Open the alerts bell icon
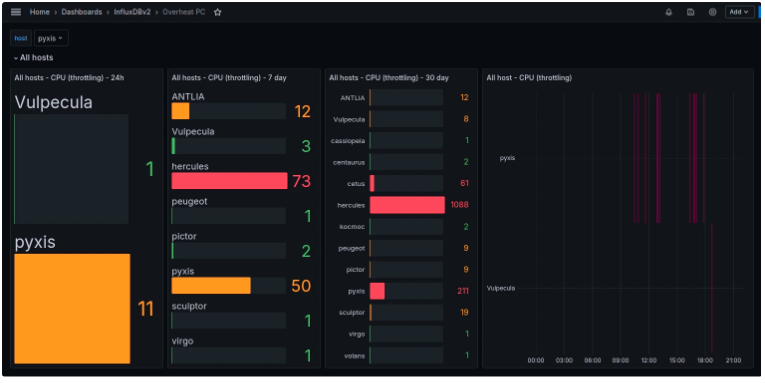765x383 pixels. (668, 12)
